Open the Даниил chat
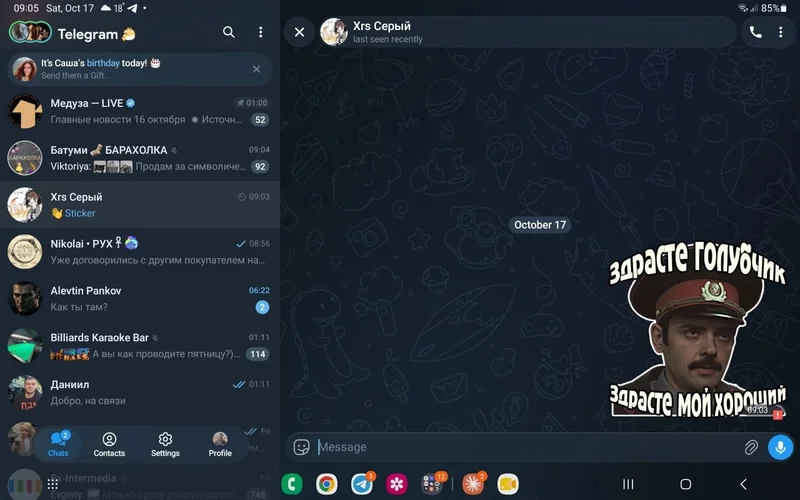 click(140, 392)
